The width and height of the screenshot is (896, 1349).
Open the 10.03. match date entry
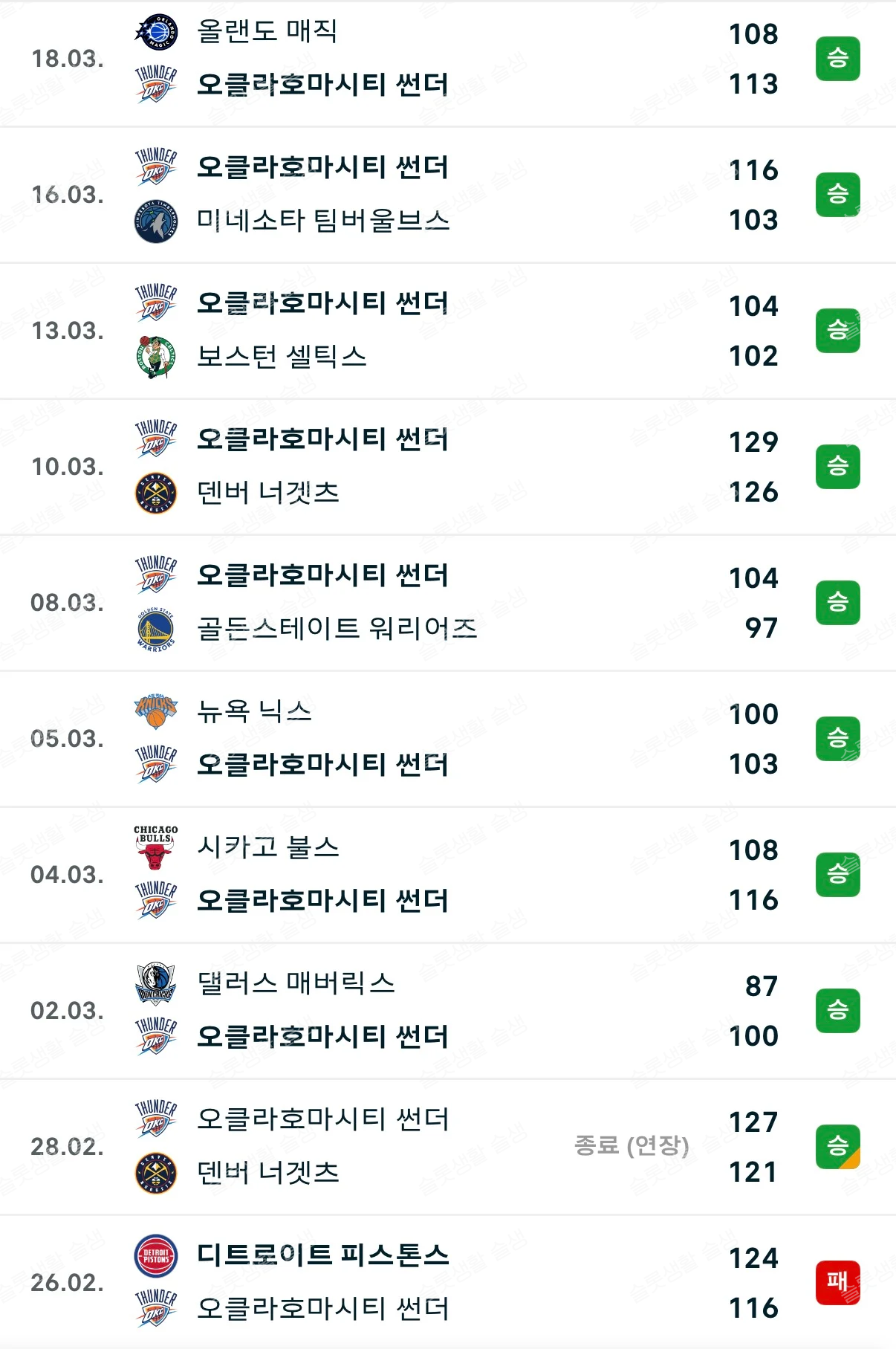(68, 467)
